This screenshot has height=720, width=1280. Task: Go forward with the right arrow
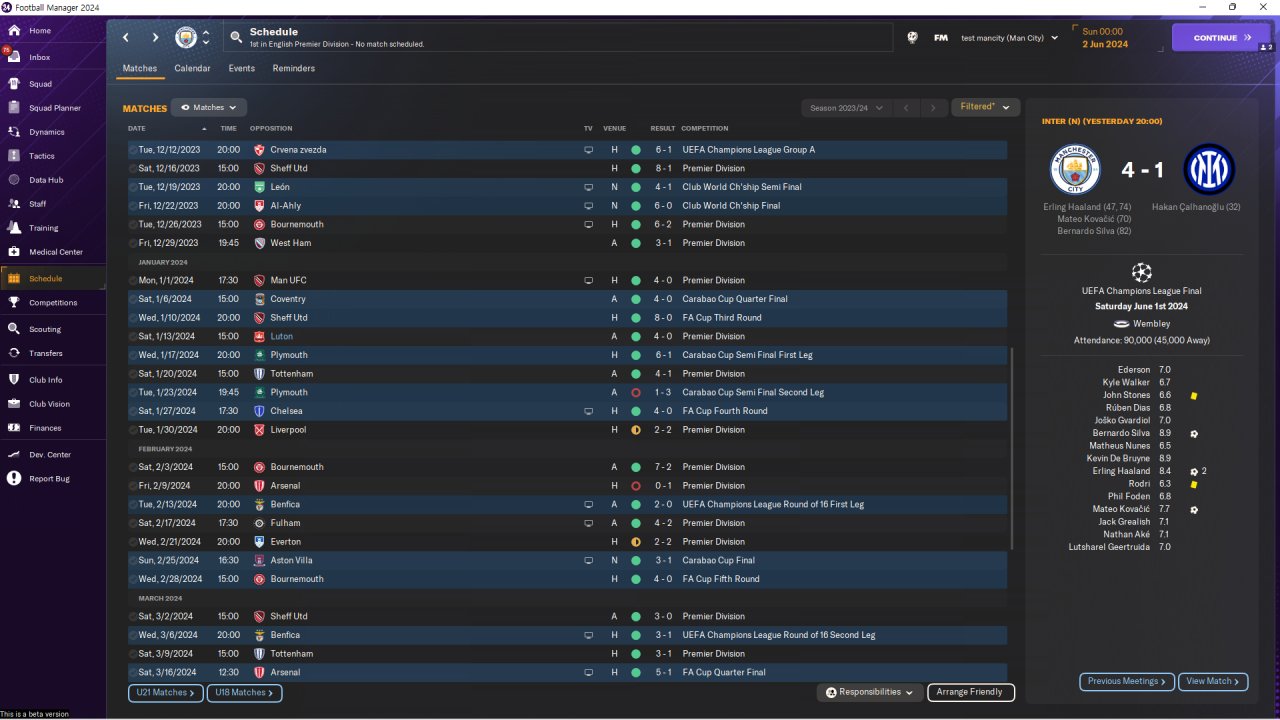pyautogui.click(x=155, y=38)
